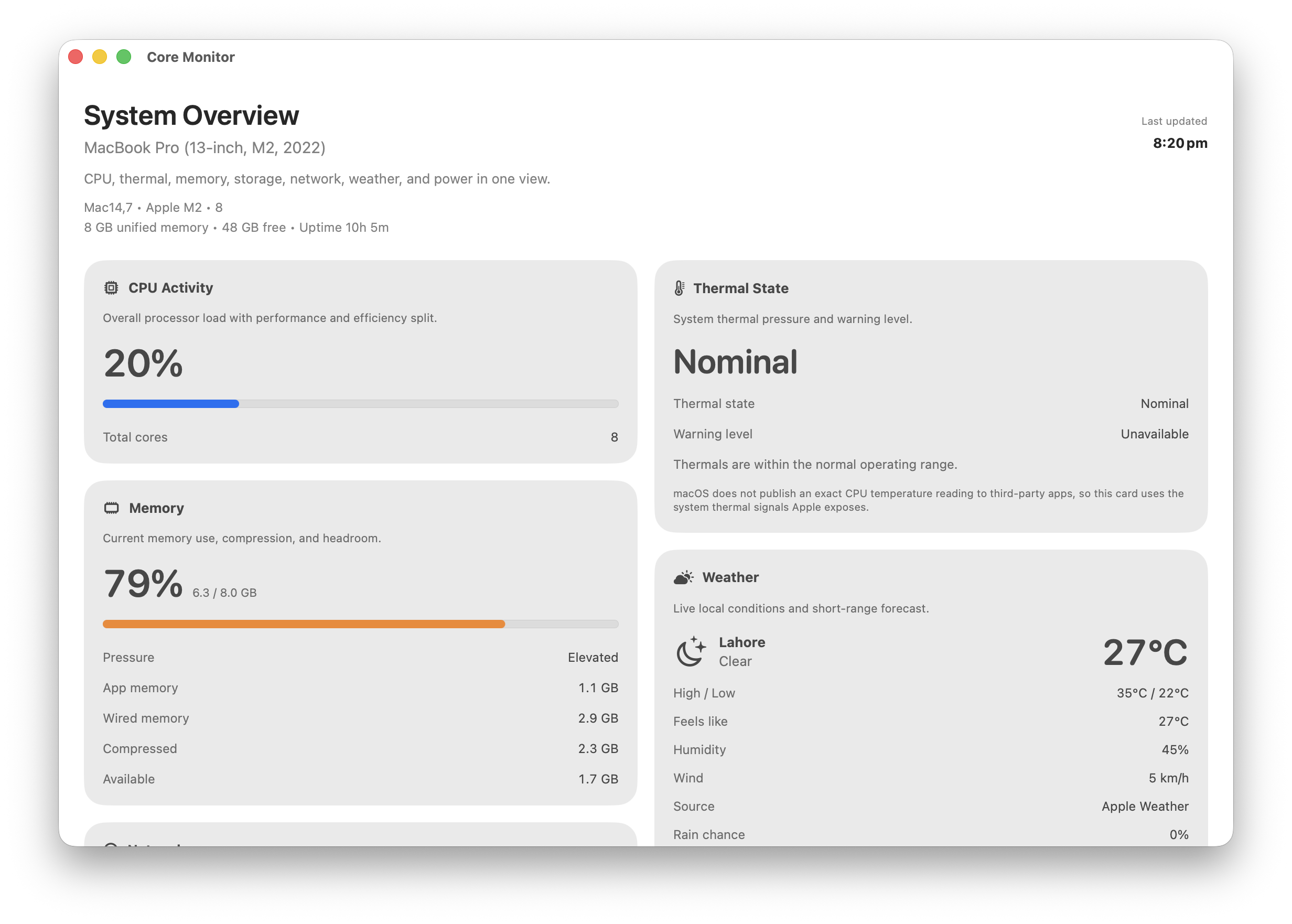Click the Apple Weather source value
Viewport: 1292px width, 924px height.
point(1145,806)
